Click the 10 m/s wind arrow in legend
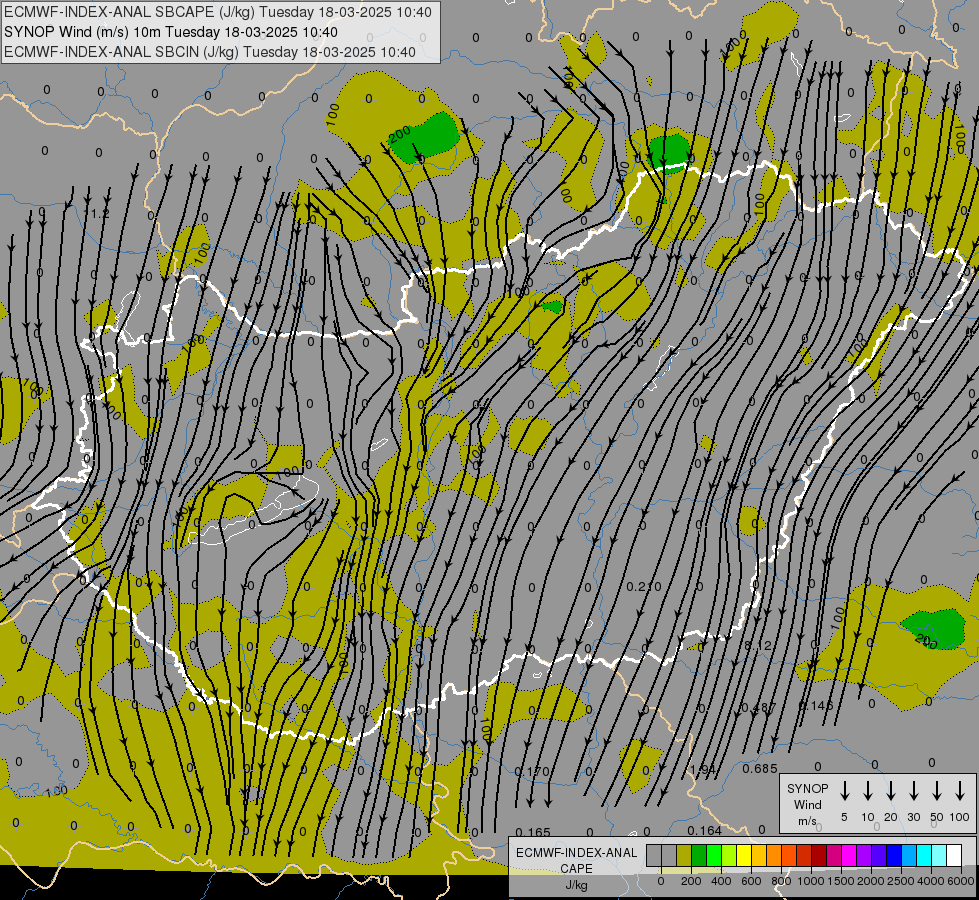Viewport: 979px width, 900px height. 868,791
